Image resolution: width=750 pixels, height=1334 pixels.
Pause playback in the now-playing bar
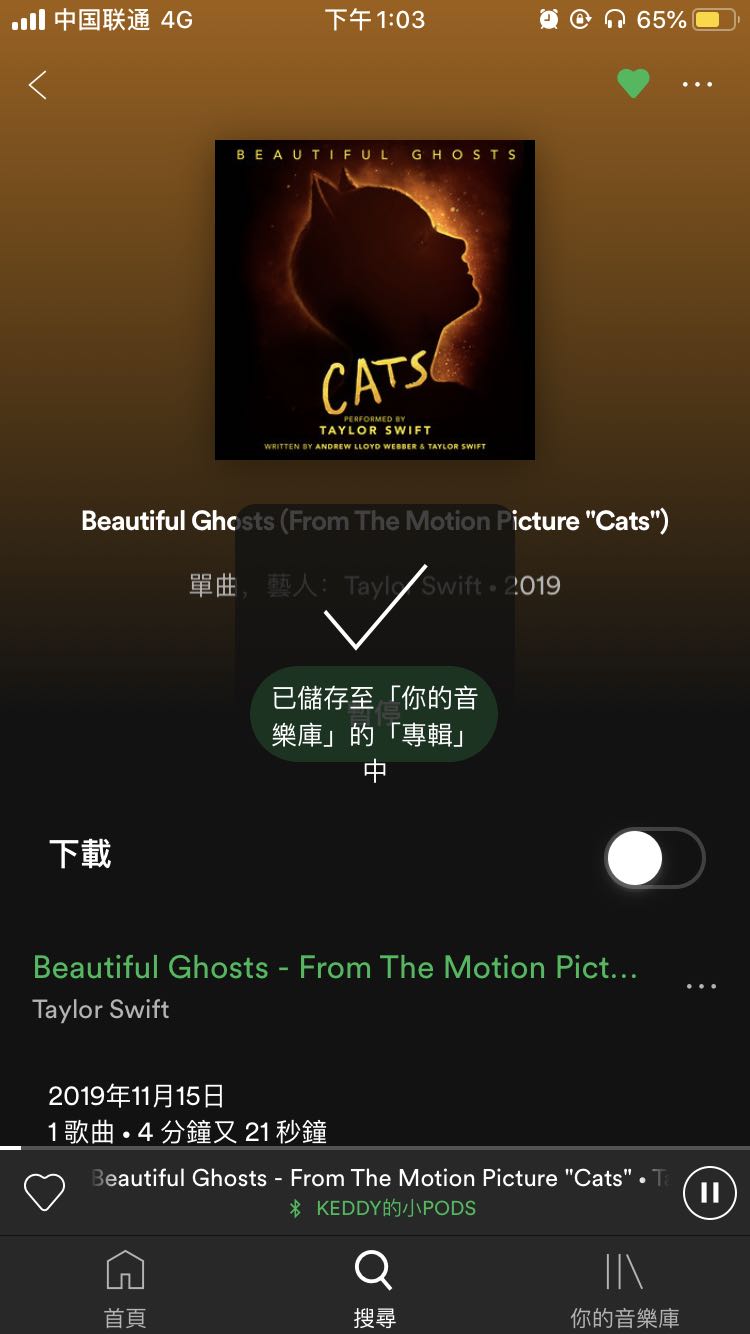[710, 1192]
